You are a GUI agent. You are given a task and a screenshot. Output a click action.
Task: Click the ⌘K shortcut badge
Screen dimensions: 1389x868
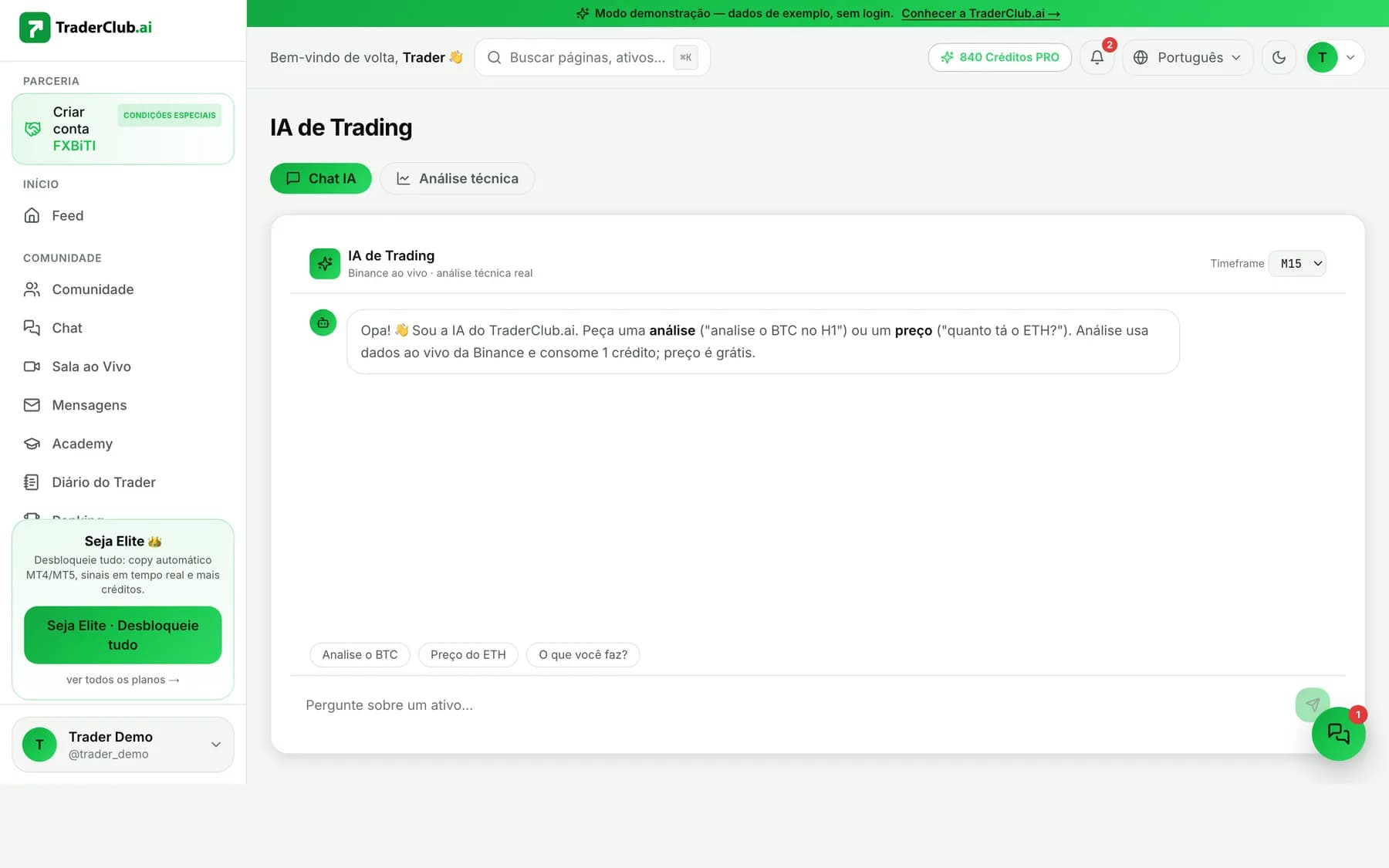(685, 57)
